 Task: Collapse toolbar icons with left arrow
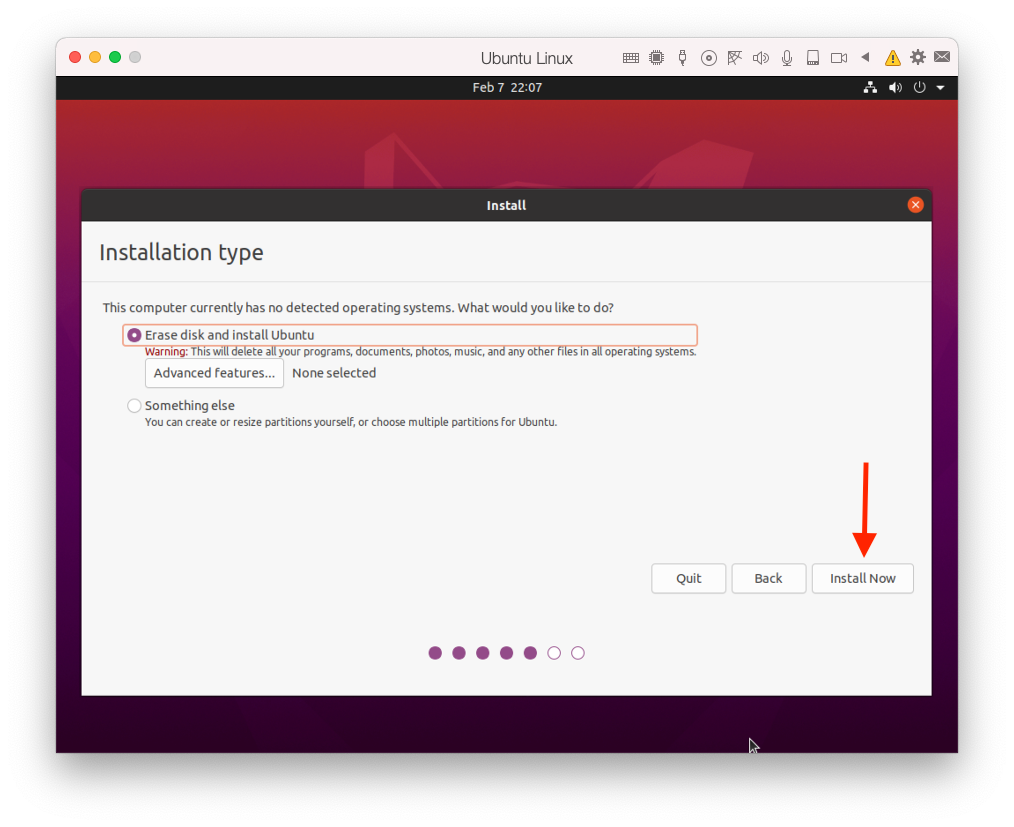pos(865,58)
